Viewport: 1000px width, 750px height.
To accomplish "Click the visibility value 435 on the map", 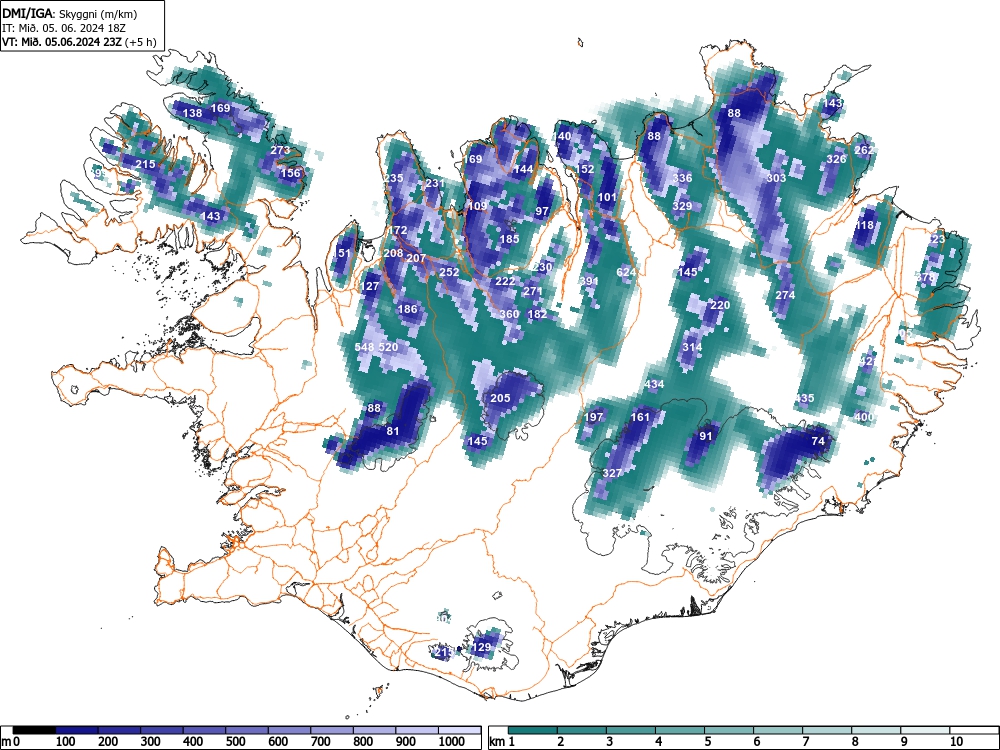I will point(804,398).
